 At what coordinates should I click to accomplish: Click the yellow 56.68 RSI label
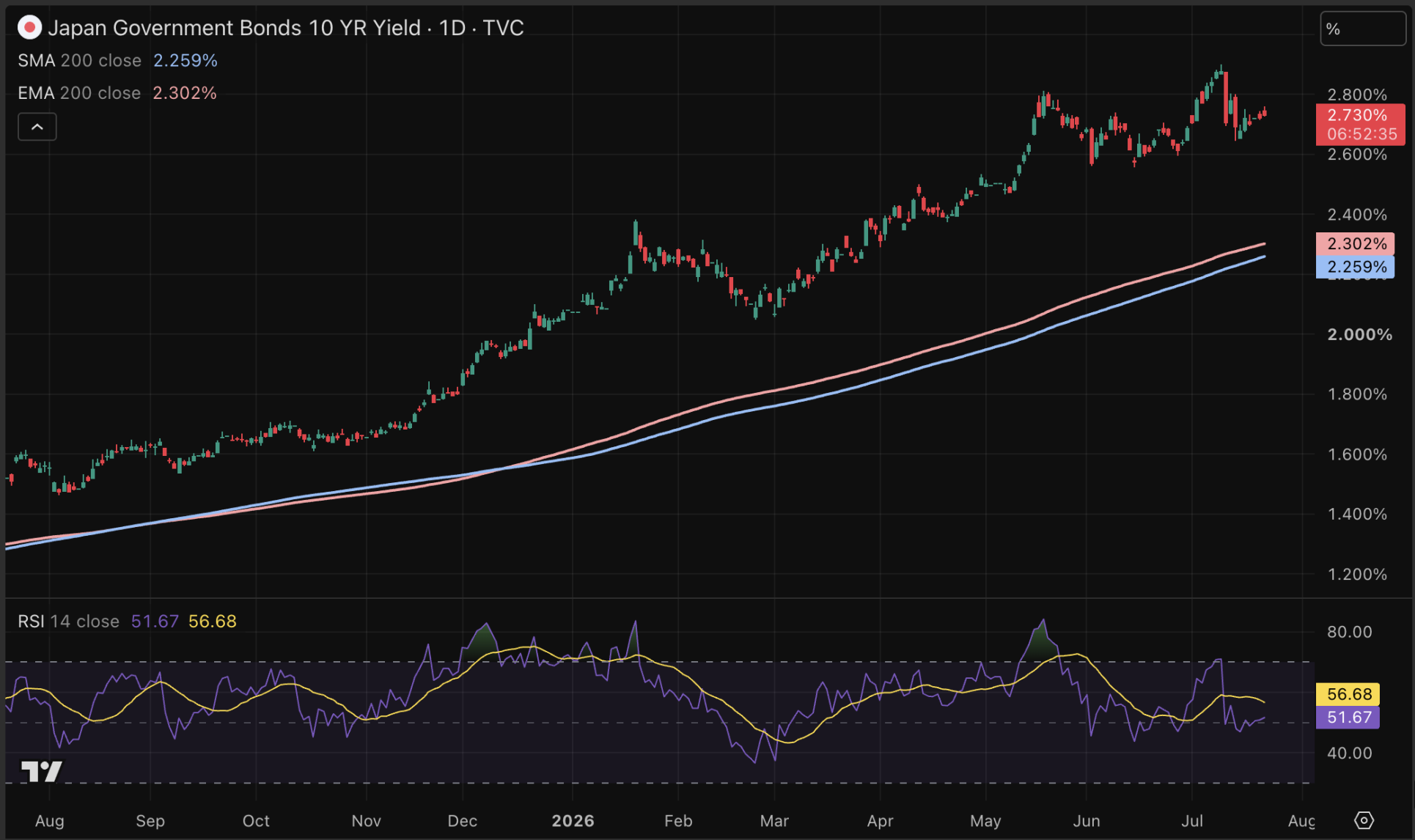tap(1348, 694)
